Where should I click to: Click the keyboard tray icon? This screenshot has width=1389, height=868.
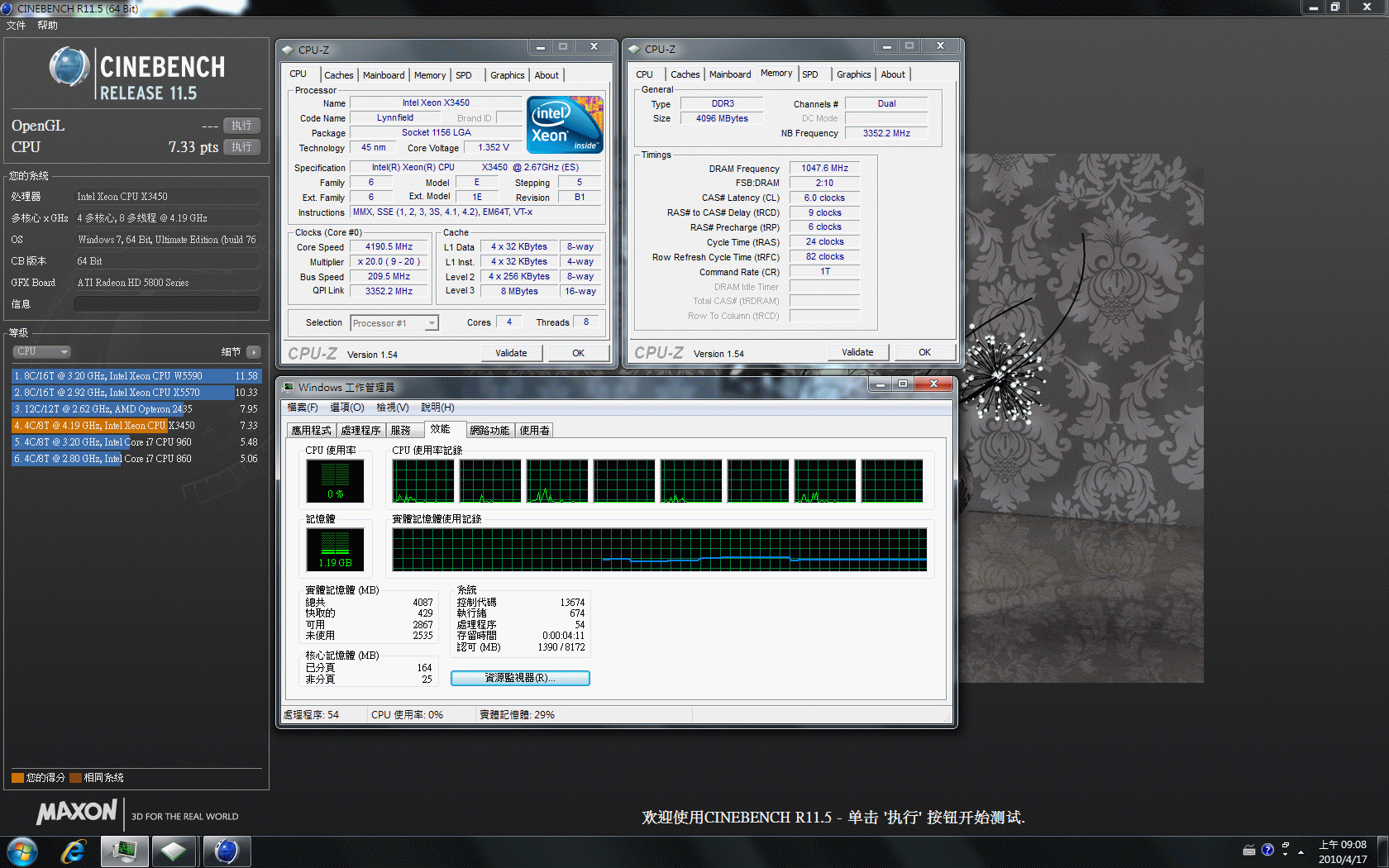1249,850
